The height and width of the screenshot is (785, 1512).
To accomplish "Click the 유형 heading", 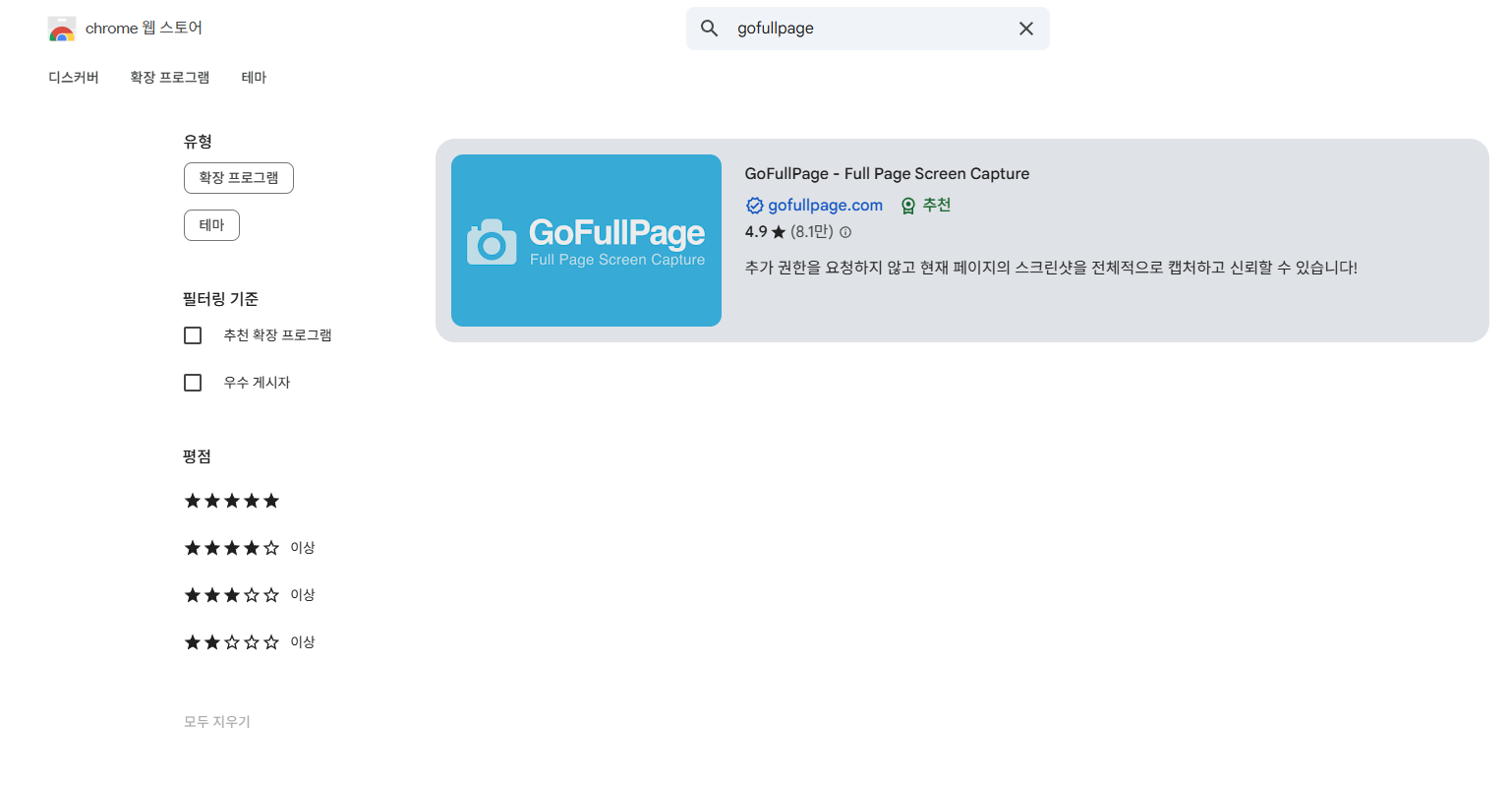I will point(198,142).
